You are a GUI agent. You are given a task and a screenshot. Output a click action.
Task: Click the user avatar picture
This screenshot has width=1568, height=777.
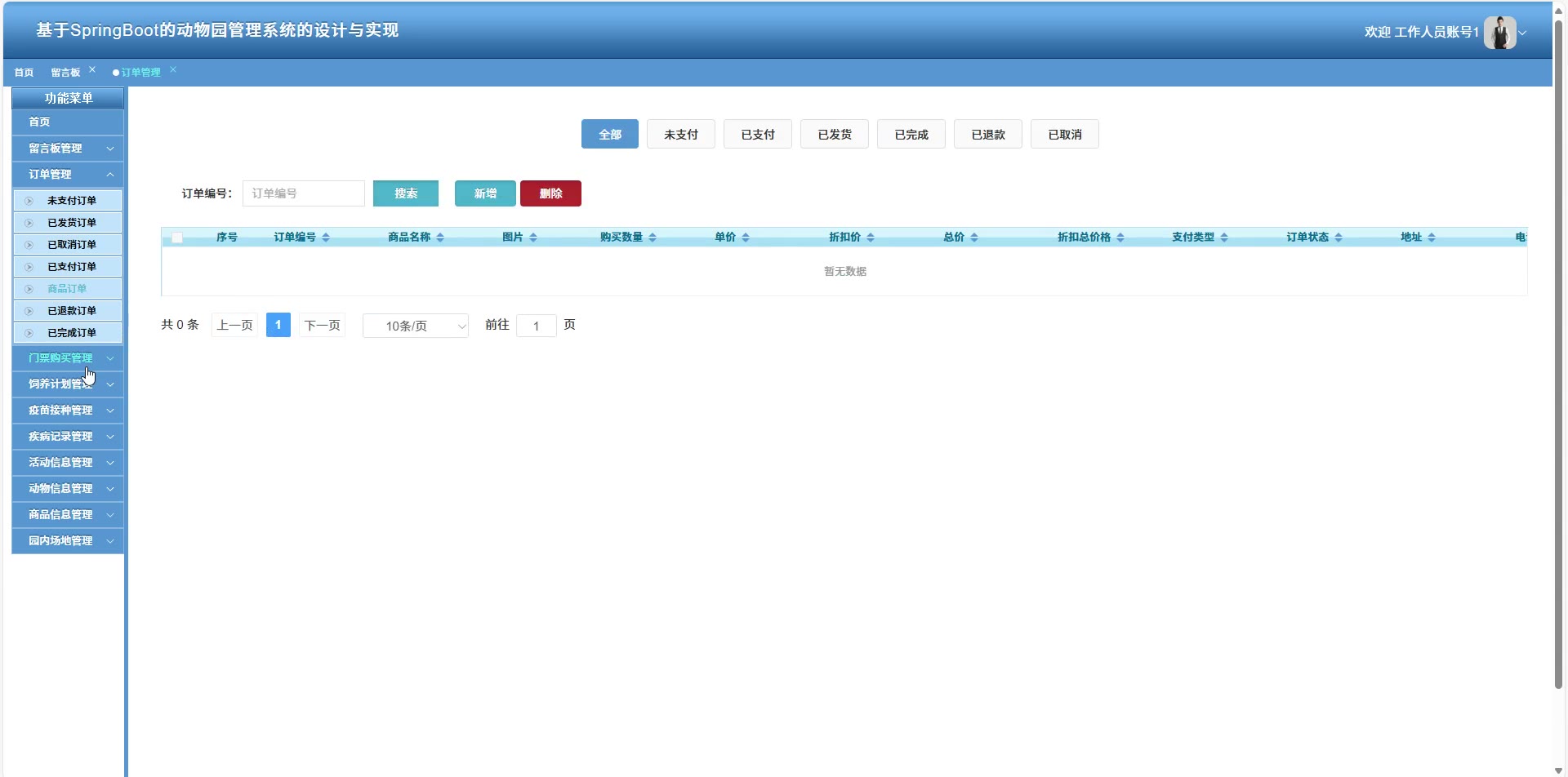coord(1499,33)
